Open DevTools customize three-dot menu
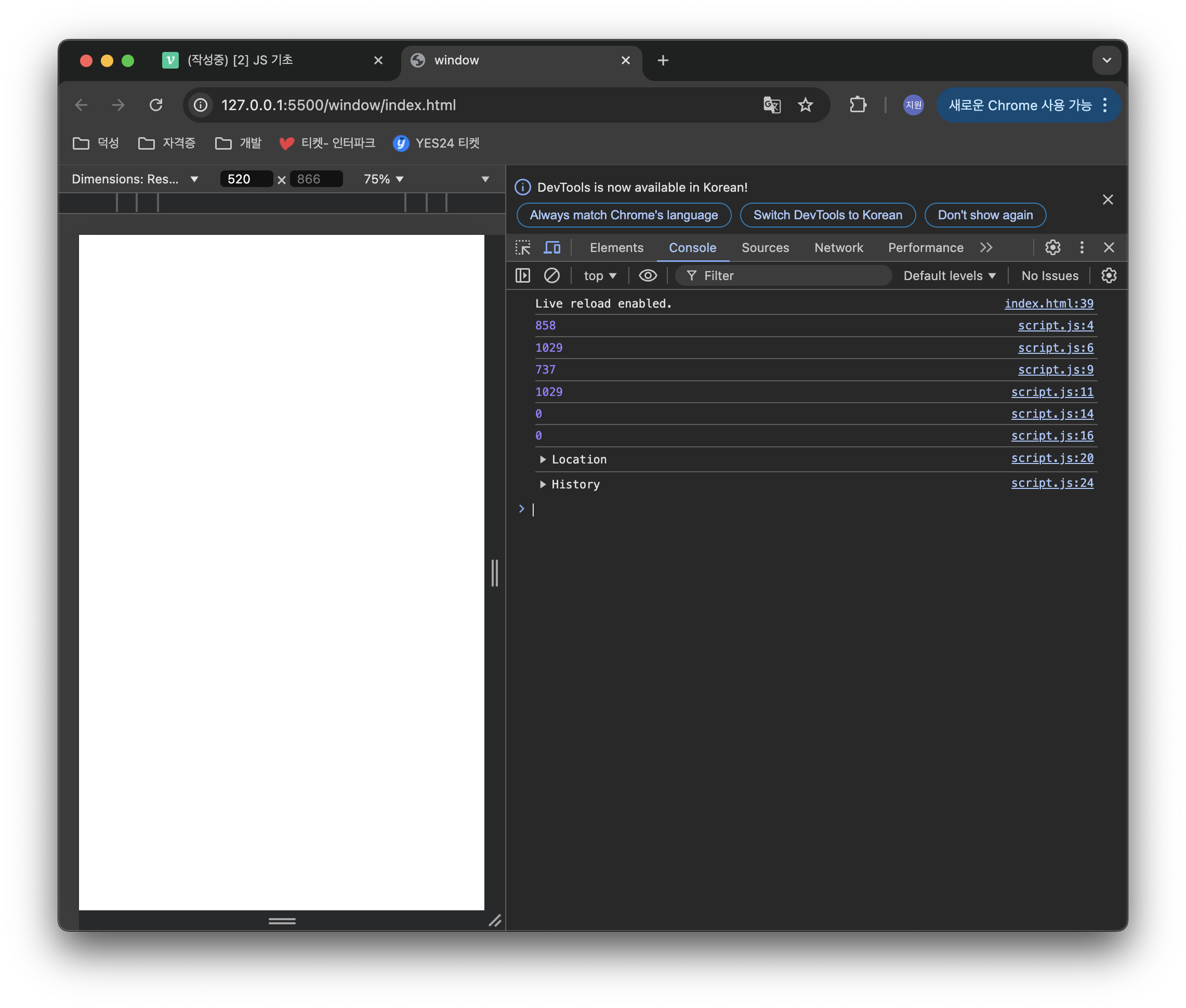This screenshot has width=1186, height=1008. [x=1082, y=247]
